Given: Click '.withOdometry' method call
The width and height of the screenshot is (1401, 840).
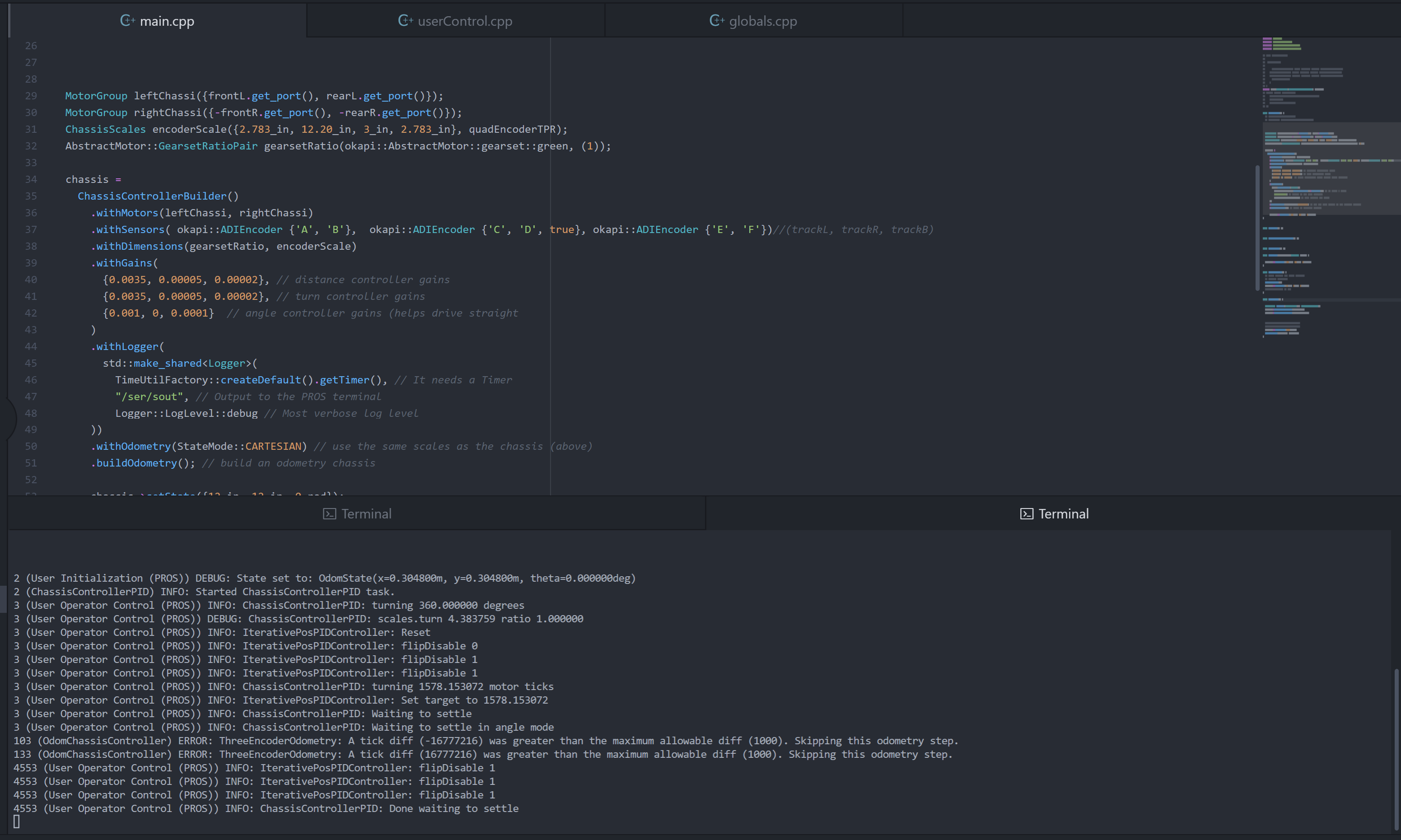Looking at the screenshot, I should pyautogui.click(x=130, y=447).
